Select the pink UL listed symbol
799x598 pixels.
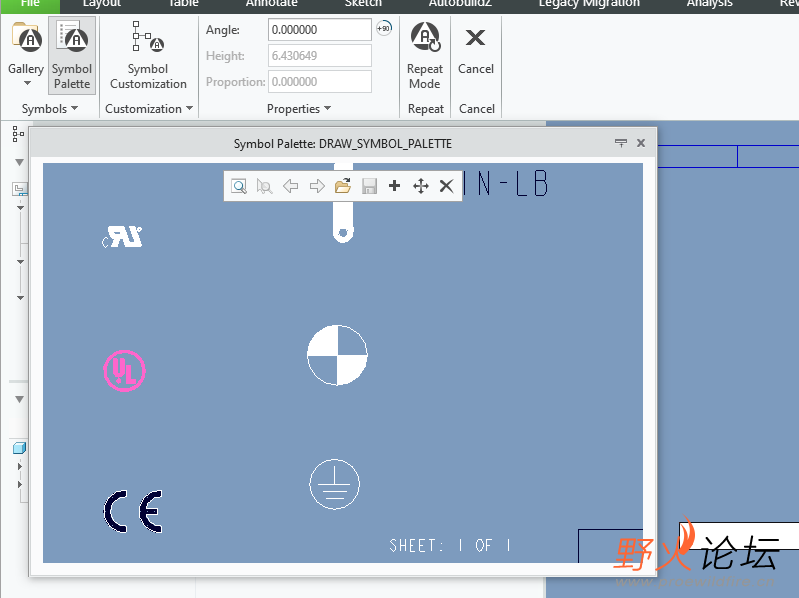click(x=124, y=371)
